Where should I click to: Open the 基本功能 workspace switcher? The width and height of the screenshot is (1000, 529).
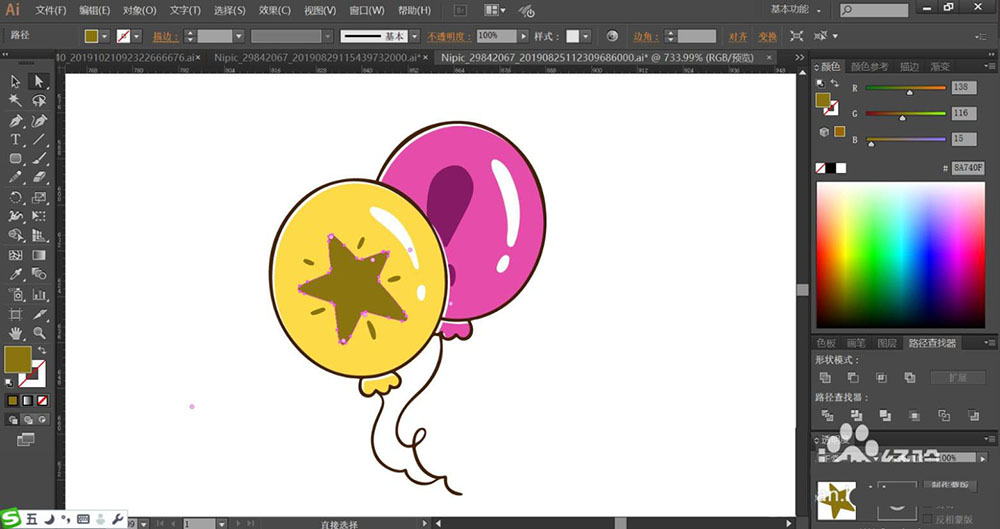click(x=795, y=10)
